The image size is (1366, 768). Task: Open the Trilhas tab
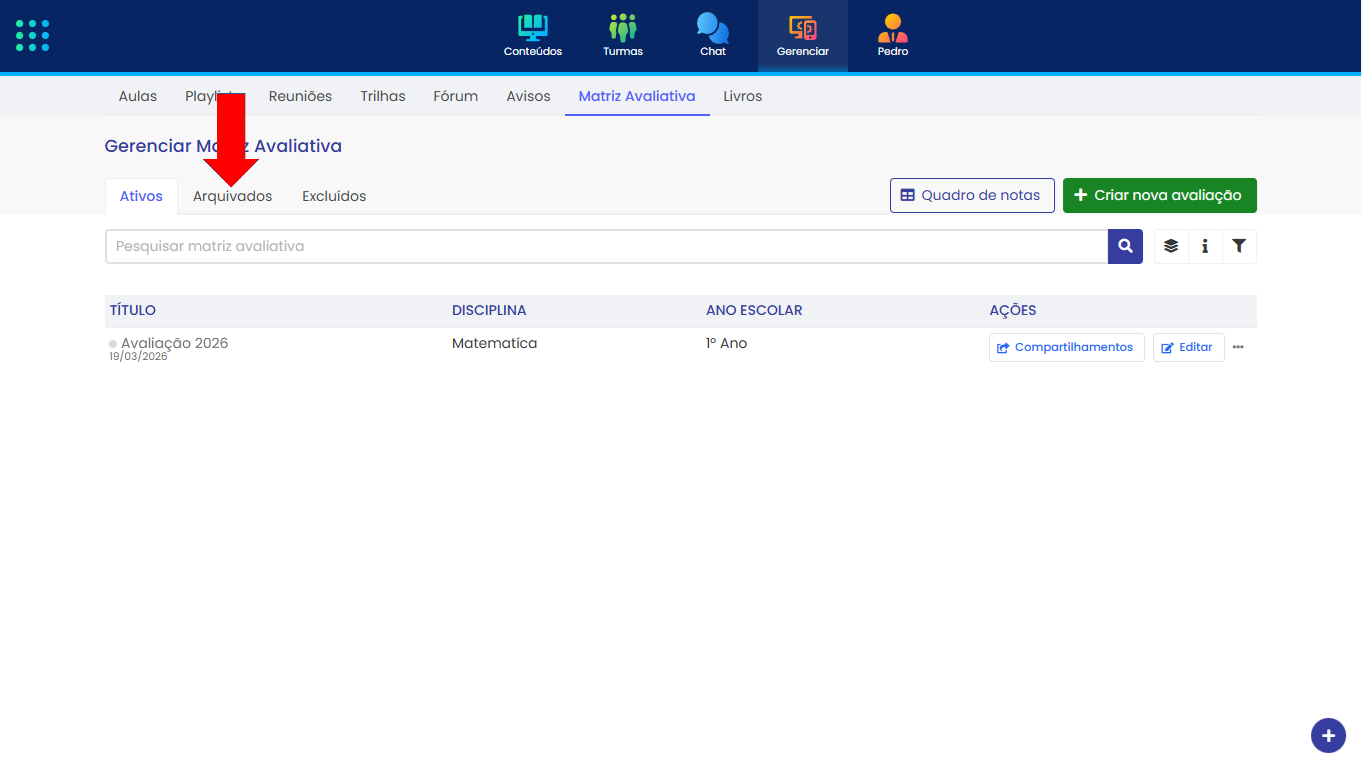coord(383,96)
